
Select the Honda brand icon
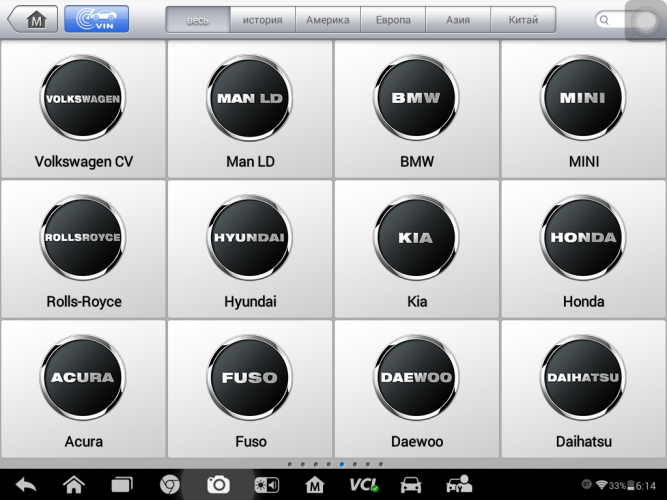pos(583,238)
